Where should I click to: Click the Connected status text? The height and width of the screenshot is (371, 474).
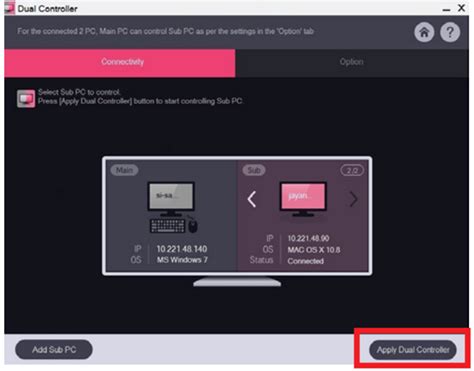pyautogui.click(x=306, y=261)
